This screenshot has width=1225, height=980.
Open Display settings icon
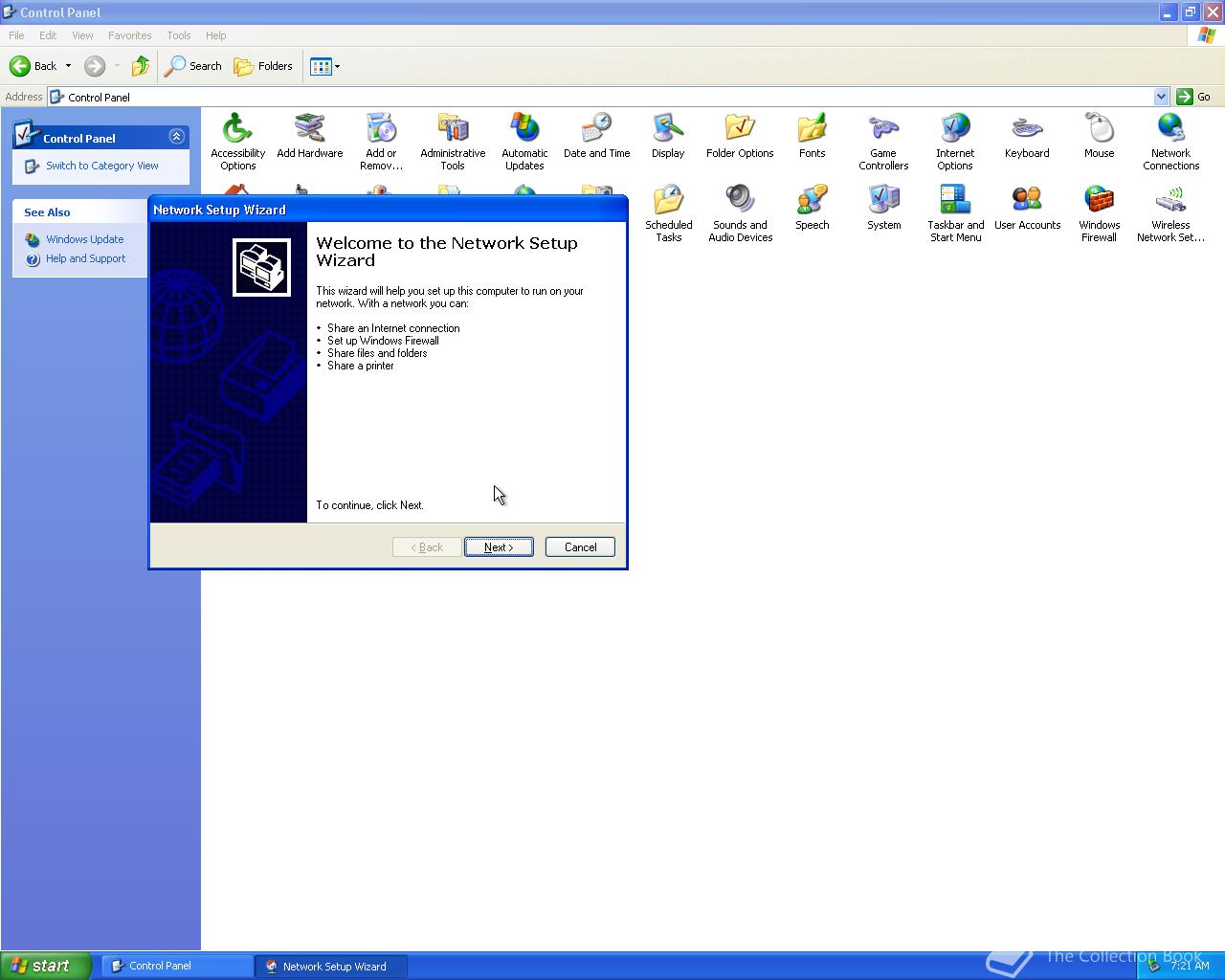click(668, 136)
